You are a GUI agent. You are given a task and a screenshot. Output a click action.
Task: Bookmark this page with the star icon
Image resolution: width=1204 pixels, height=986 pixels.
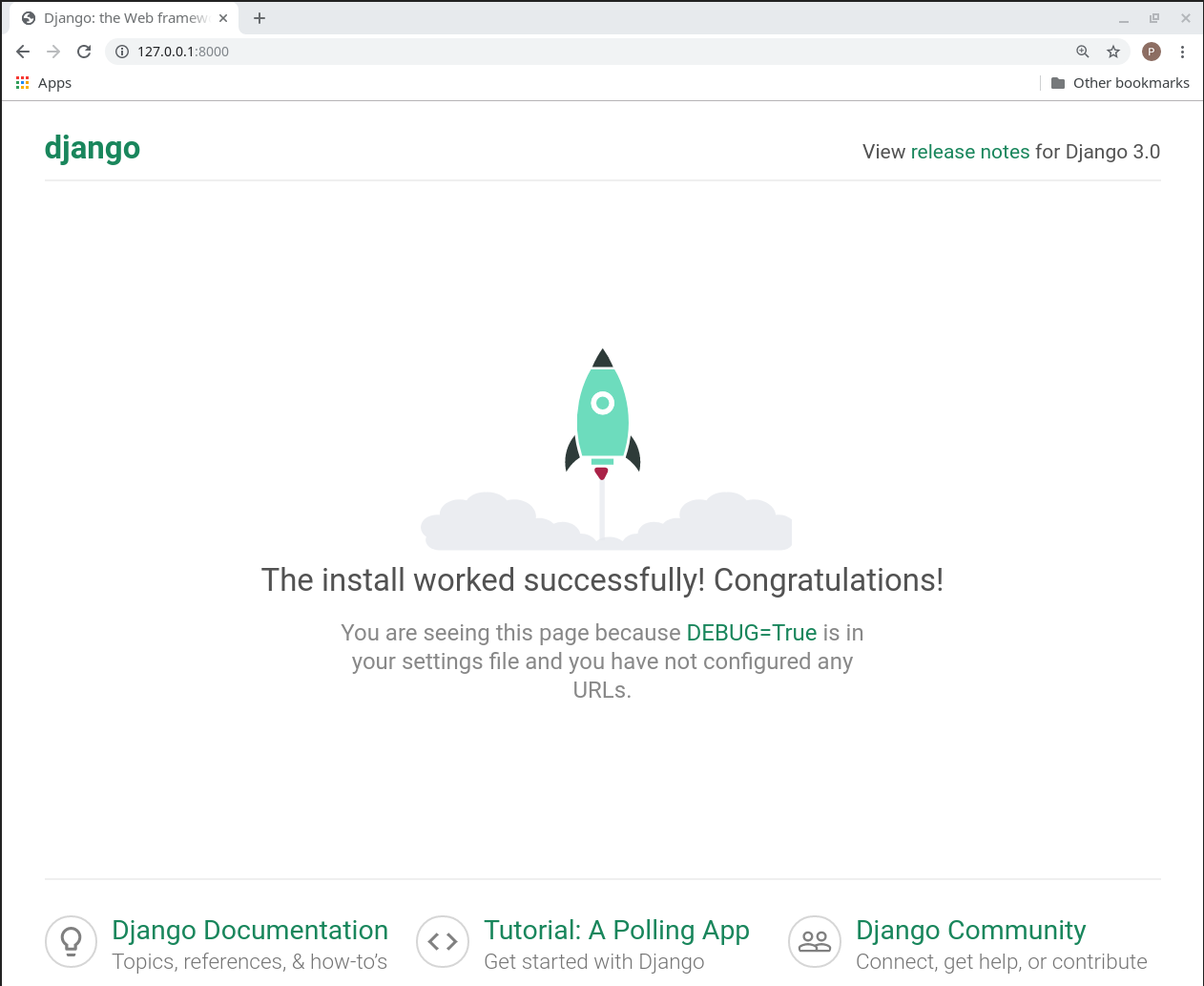pyautogui.click(x=1113, y=52)
